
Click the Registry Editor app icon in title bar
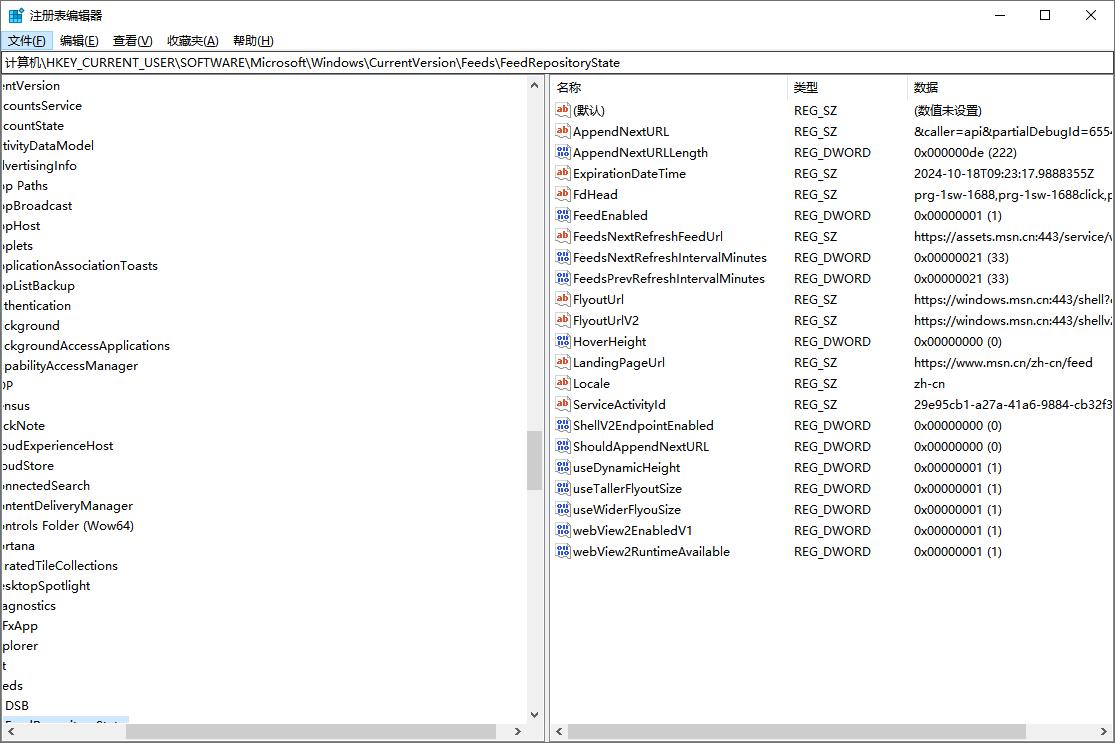16,15
